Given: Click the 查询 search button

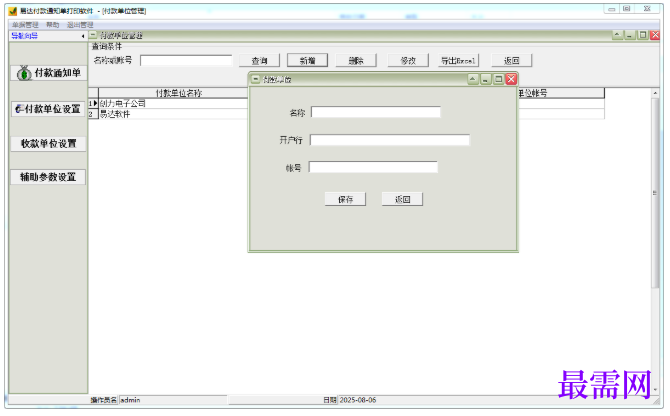Looking at the screenshot, I should tap(259, 61).
